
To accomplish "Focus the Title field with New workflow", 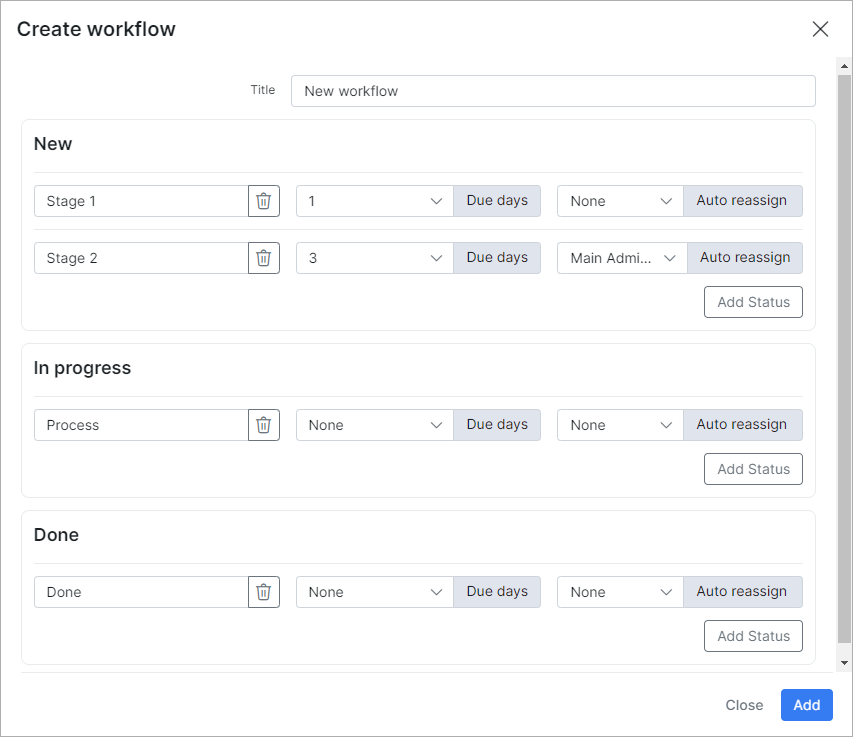I will click(x=553, y=91).
